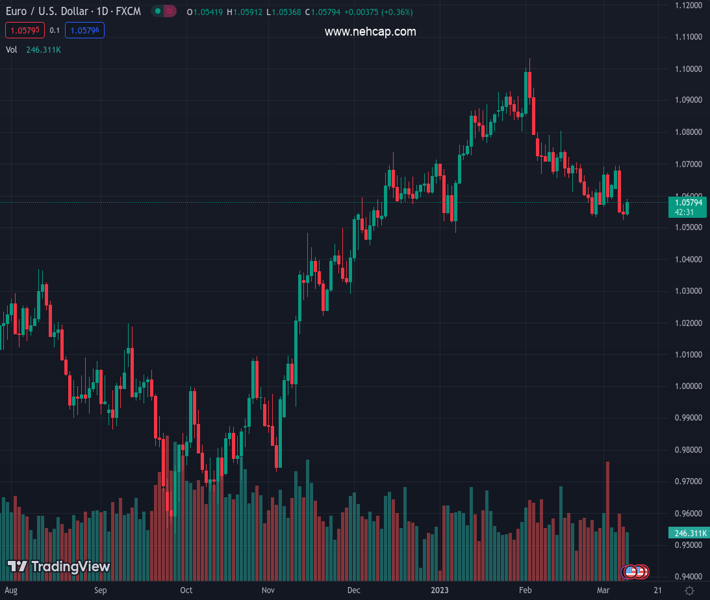Viewport: 710px width, 600px height.
Task: Click the www.nehcap.com watermark link
Action: click(x=370, y=32)
